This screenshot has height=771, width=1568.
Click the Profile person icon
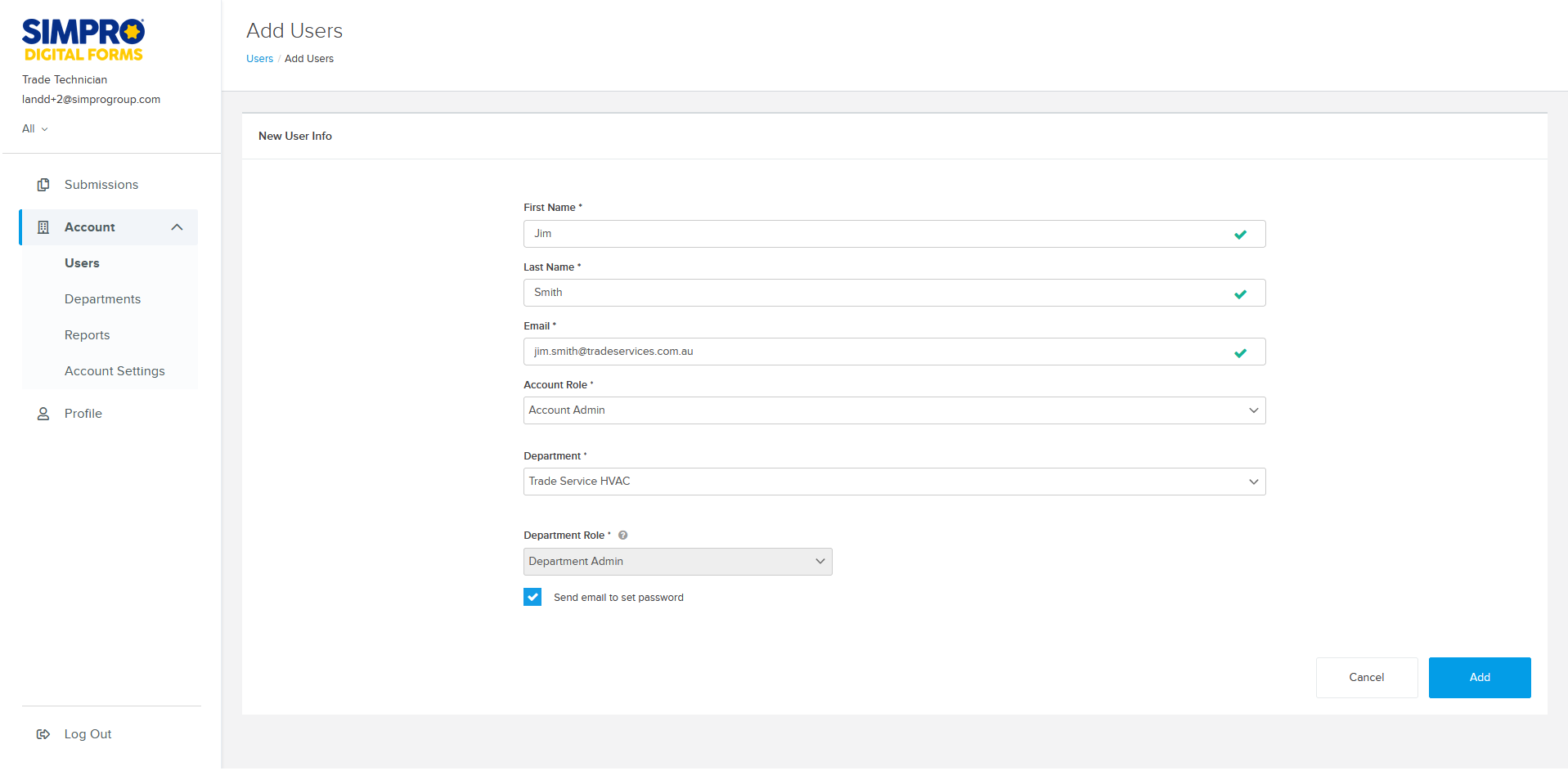tap(43, 414)
